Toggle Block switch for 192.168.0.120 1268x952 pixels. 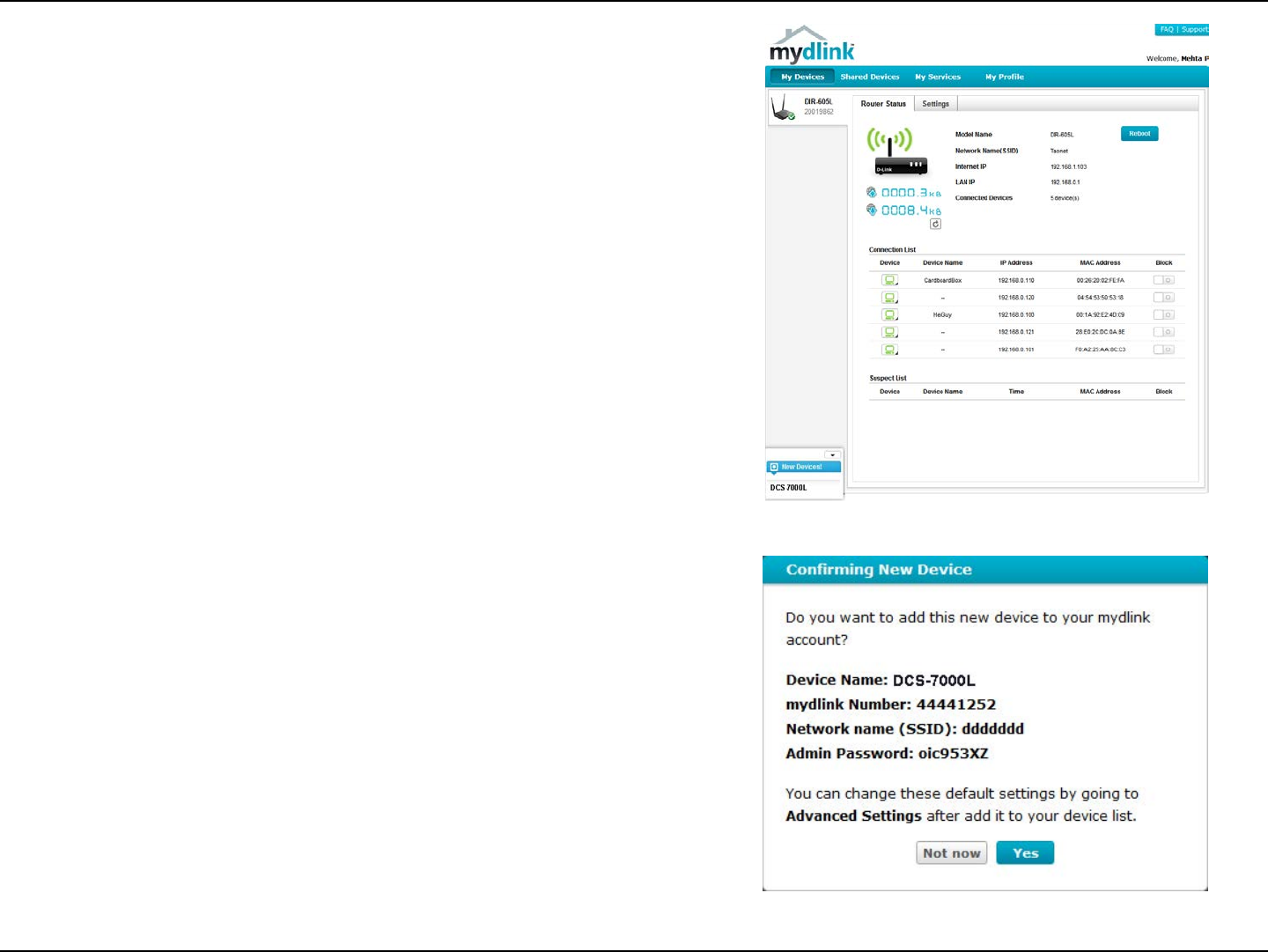click(x=1163, y=298)
